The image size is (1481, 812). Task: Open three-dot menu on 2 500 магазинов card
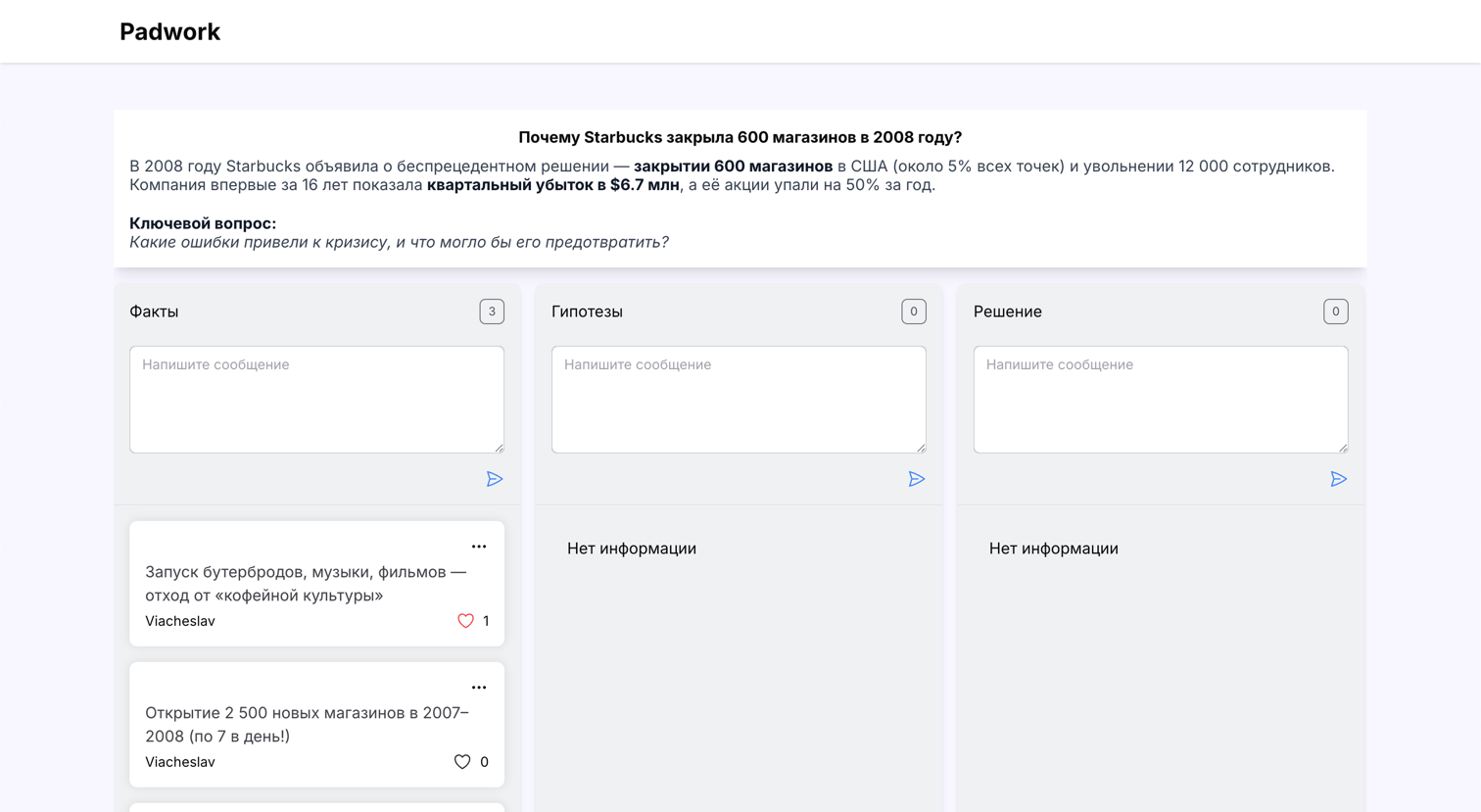click(x=479, y=688)
